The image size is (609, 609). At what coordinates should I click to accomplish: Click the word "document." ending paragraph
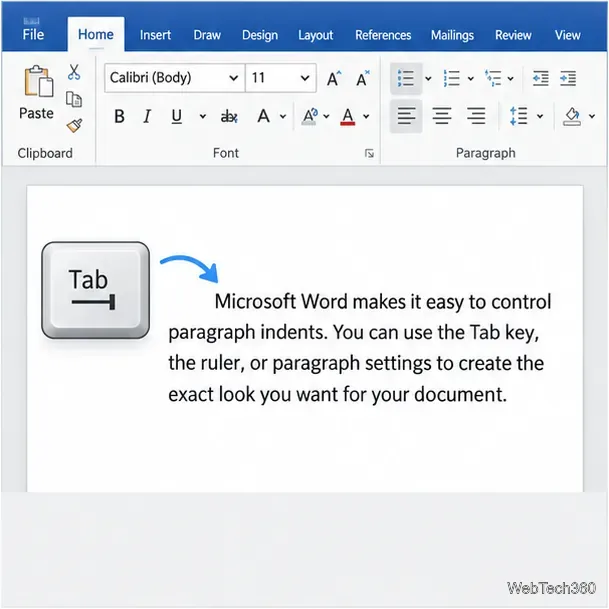point(461,394)
